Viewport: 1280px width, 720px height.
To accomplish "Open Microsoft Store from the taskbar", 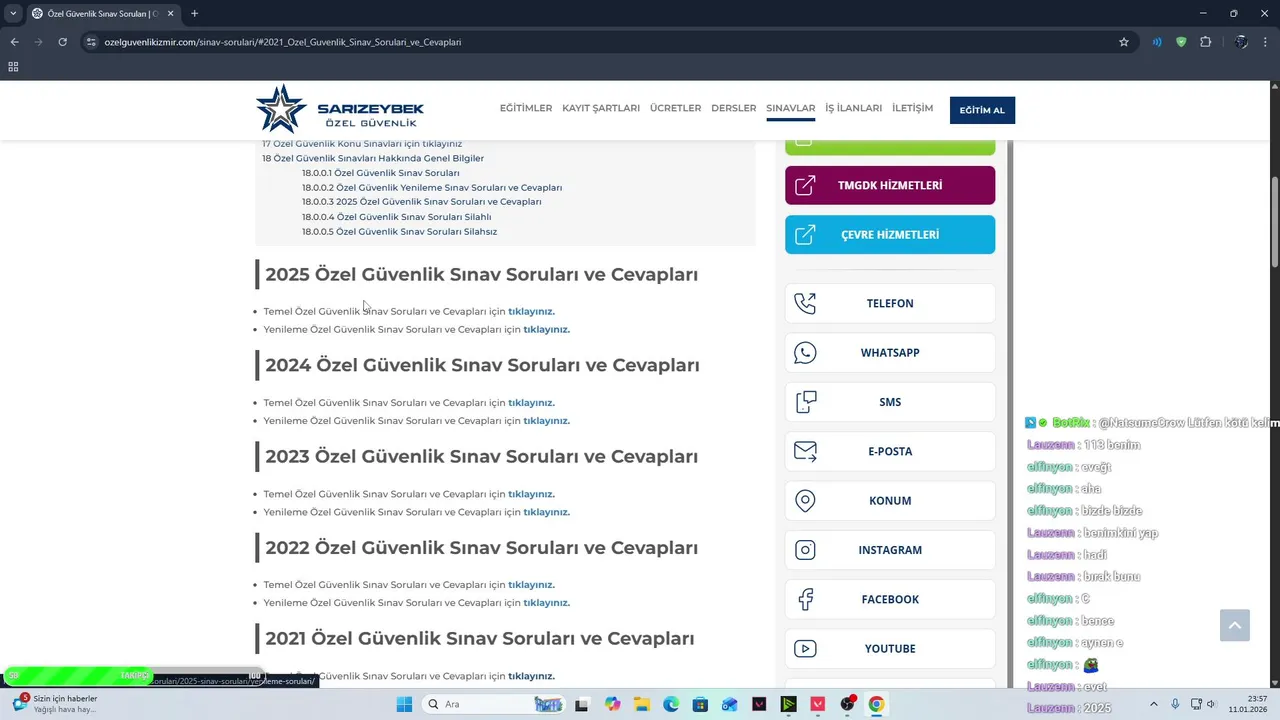I will pyautogui.click(x=700, y=704).
